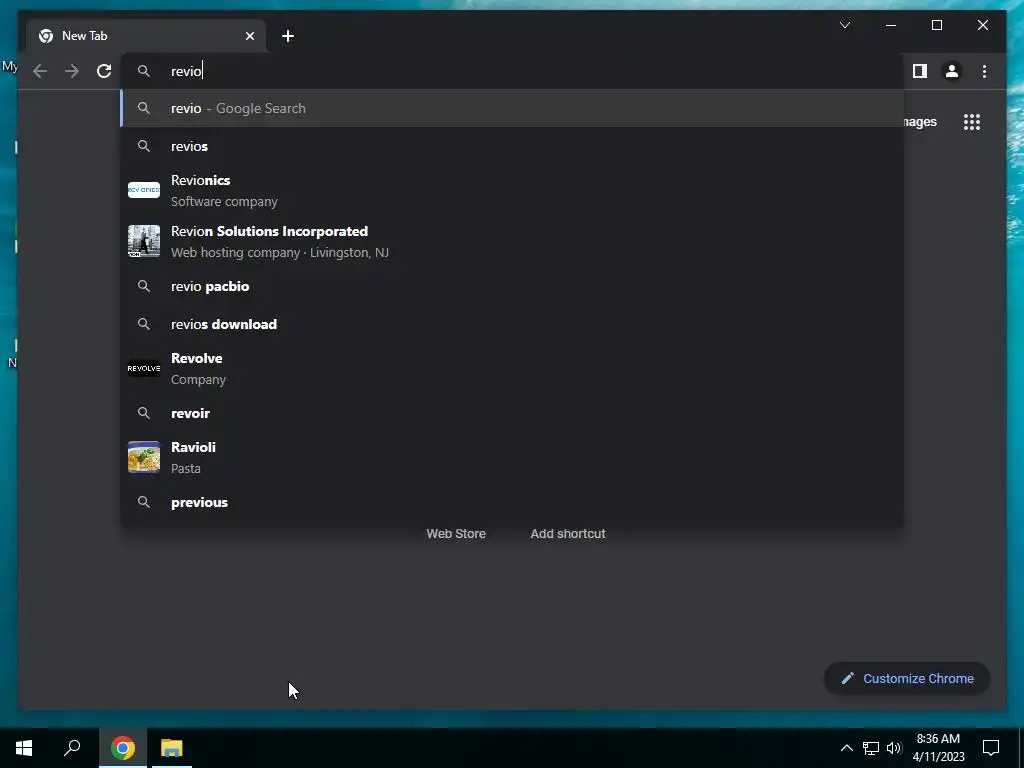The height and width of the screenshot is (768, 1024).
Task: Click the Chrome forward arrow
Action: (x=72, y=71)
